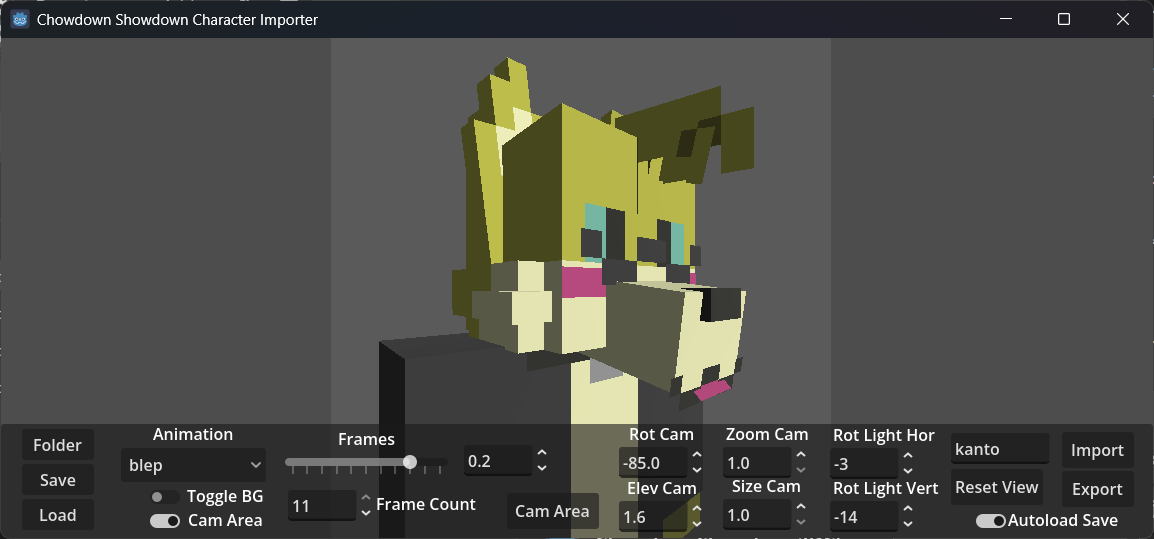1154x539 pixels.
Task: Increase the Rot Light Hor value
Action: click(x=907, y=457)
